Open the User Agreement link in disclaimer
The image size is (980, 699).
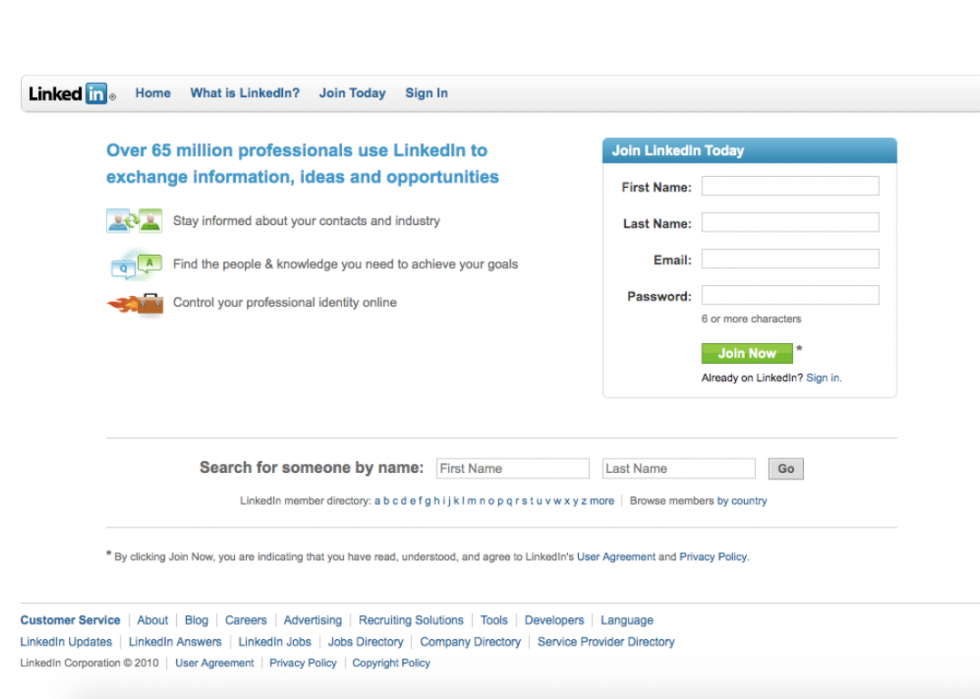click(x=616, y=556)
